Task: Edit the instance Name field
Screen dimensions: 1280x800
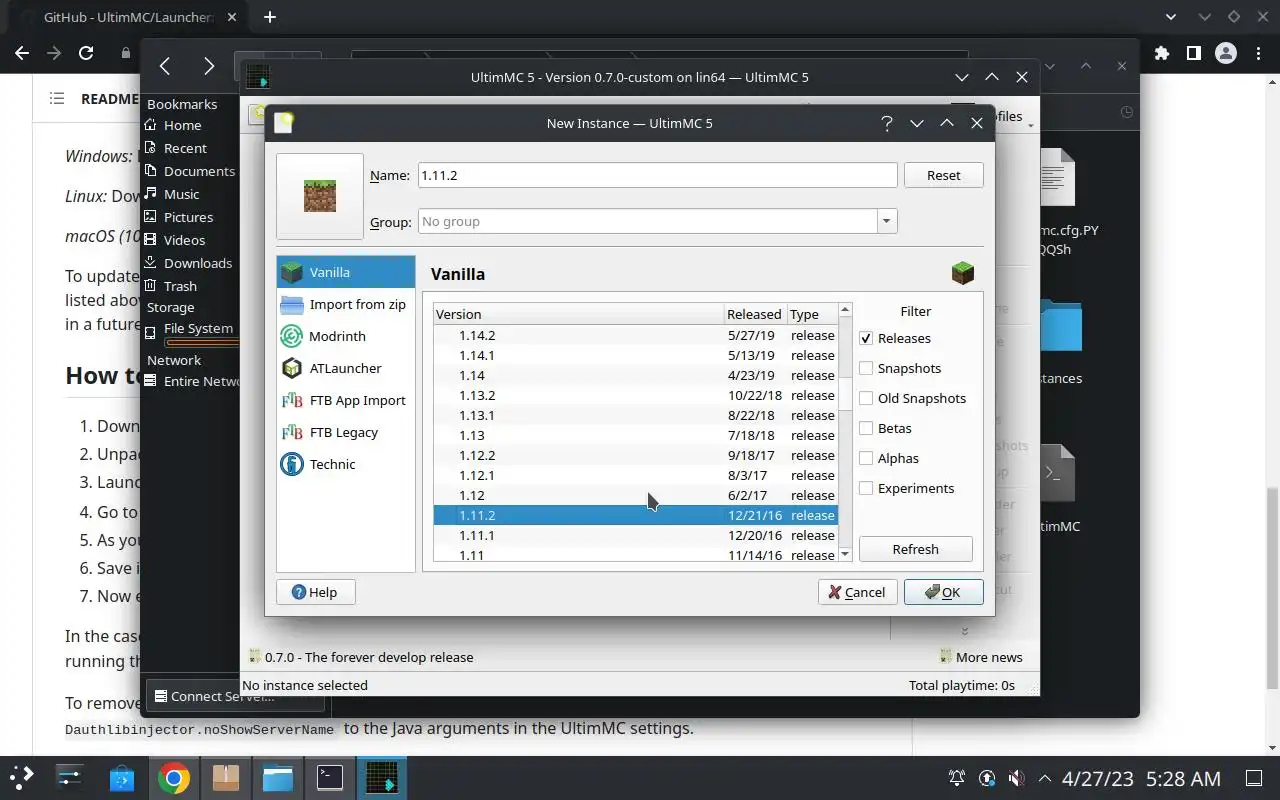Action: pos(657,175)
